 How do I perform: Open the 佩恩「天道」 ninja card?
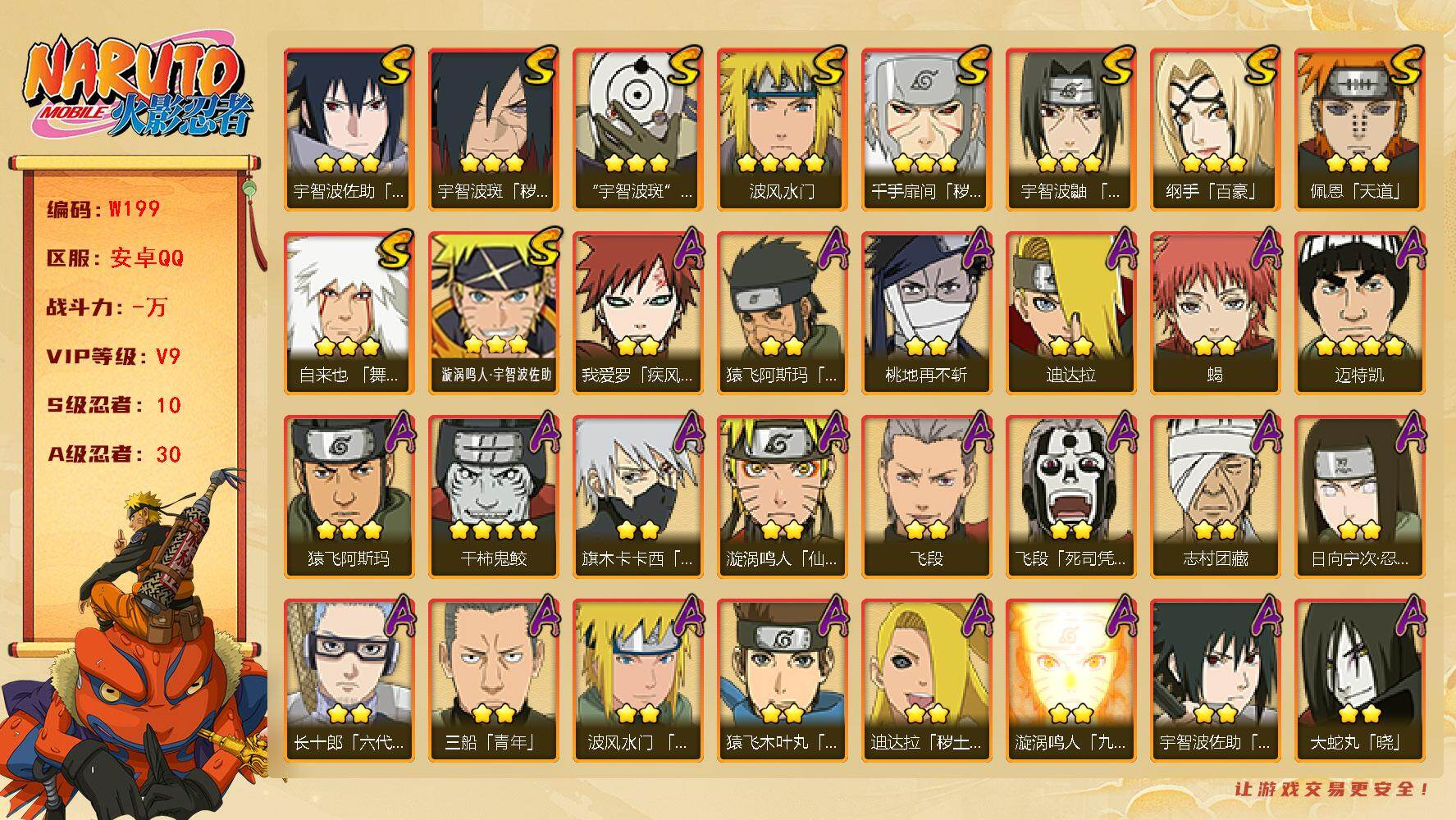(x=1359, y=130)
